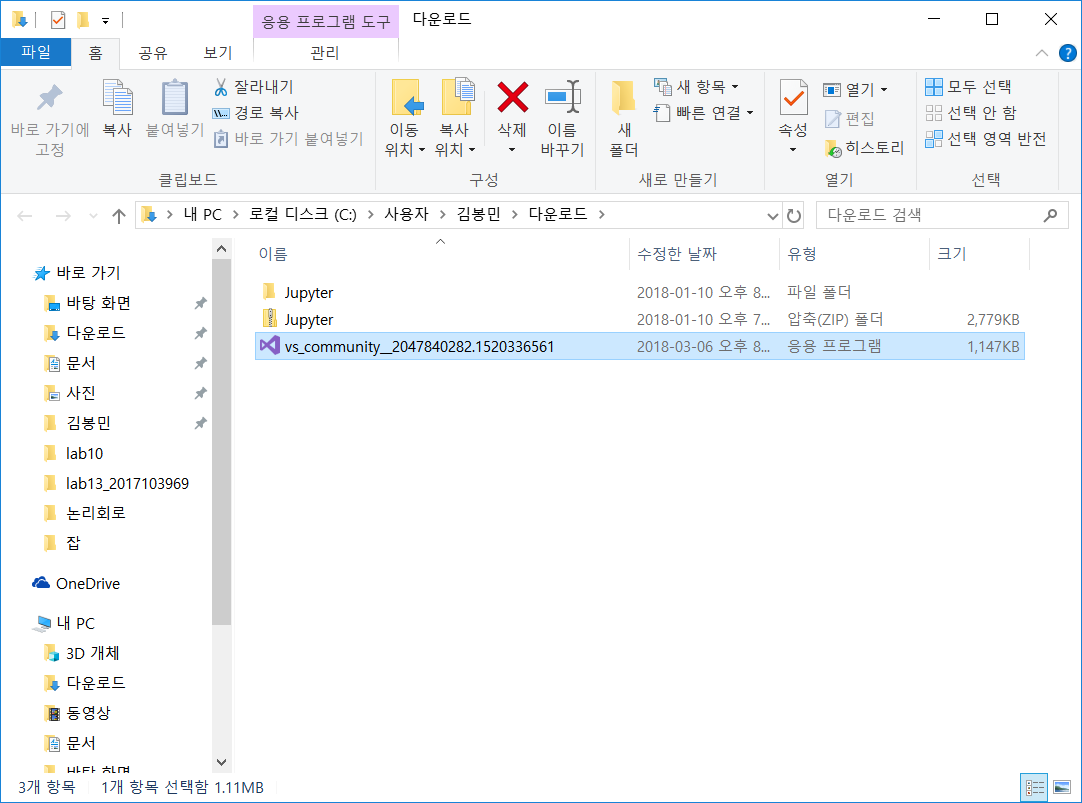This screenshot has width=1082, height=803.
Task: Create a new folder (새 폴더)
Action: 624,118
